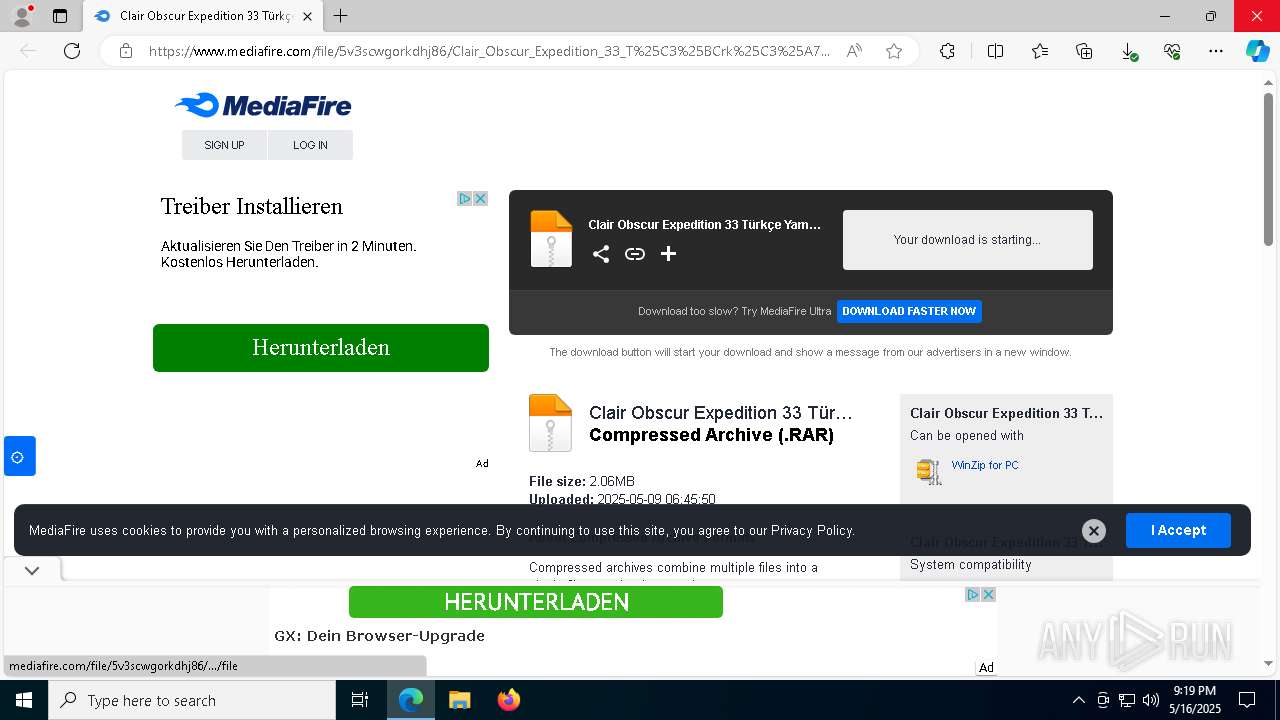The width and height of the screenshot is (1280, 720).
Task: Open AdChoices icon on bottom ad
Action: click(972, 594)
